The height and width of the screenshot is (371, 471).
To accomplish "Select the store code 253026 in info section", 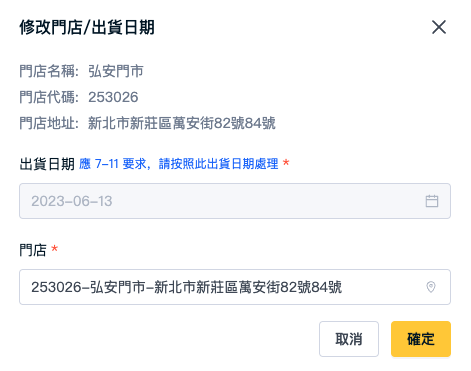I will click(x=113, y=97).
